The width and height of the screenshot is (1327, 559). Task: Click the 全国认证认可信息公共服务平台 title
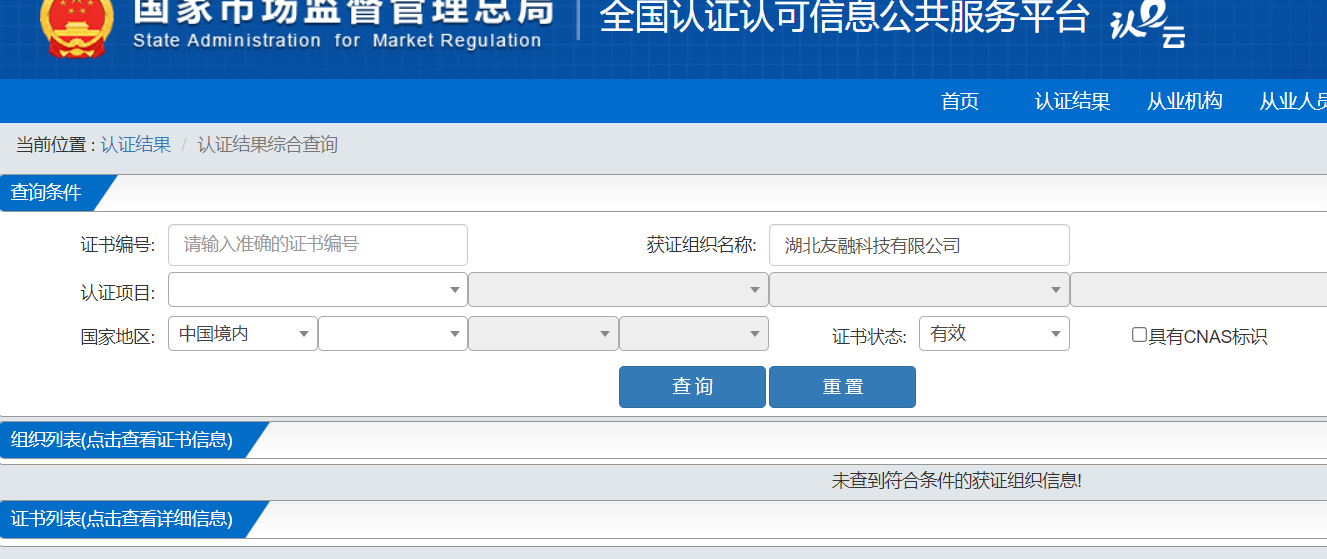tap(843, 16)
